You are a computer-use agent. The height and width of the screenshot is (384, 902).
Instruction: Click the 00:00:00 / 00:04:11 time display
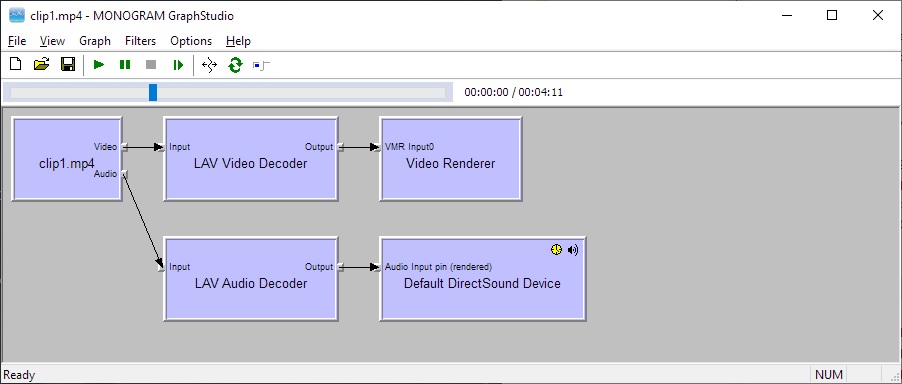pyautogui.click(x=514, y=92)
